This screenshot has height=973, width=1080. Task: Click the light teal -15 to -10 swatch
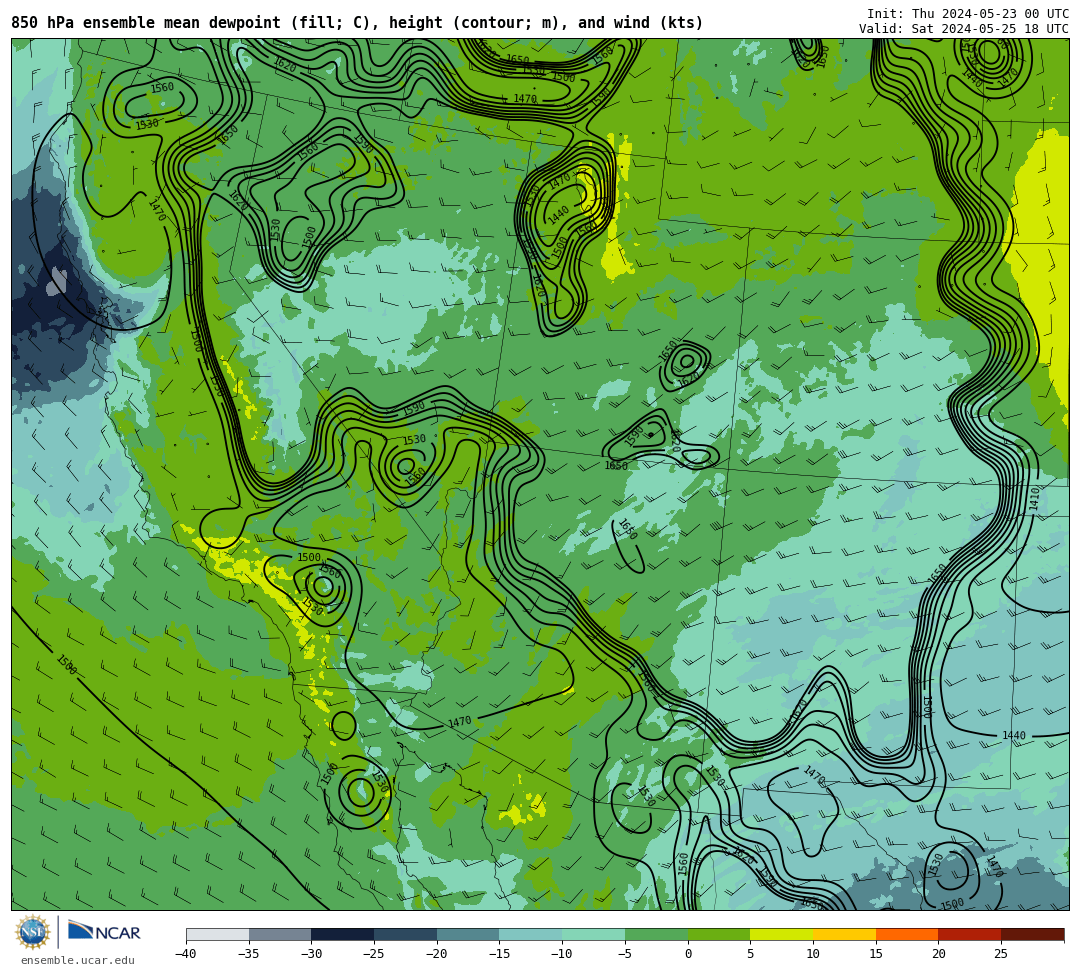(531, 934)
